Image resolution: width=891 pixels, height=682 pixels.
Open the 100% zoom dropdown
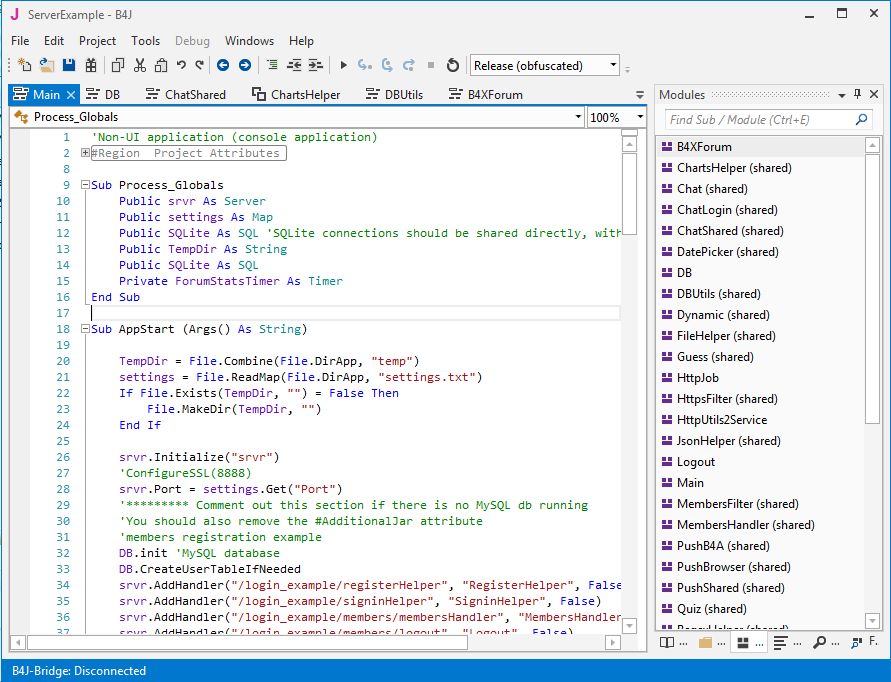(x=640, y=117)
